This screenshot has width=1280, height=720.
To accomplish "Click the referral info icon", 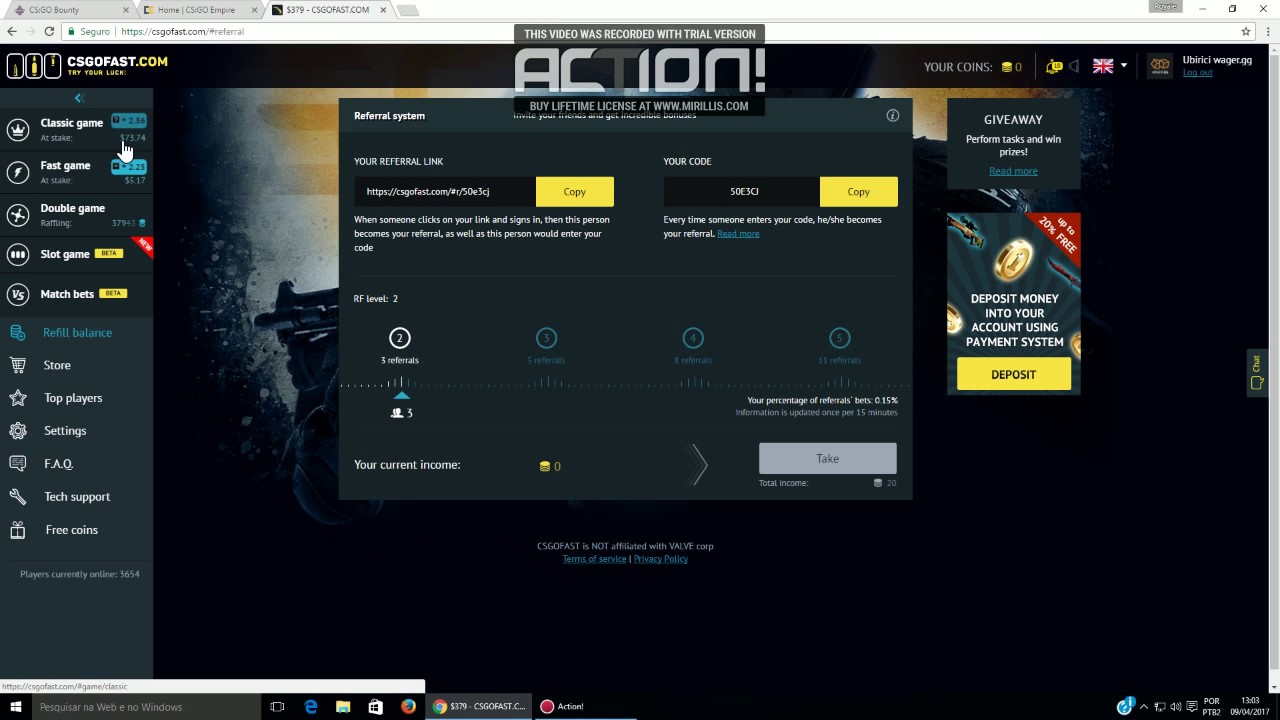I will click(893, 116).
